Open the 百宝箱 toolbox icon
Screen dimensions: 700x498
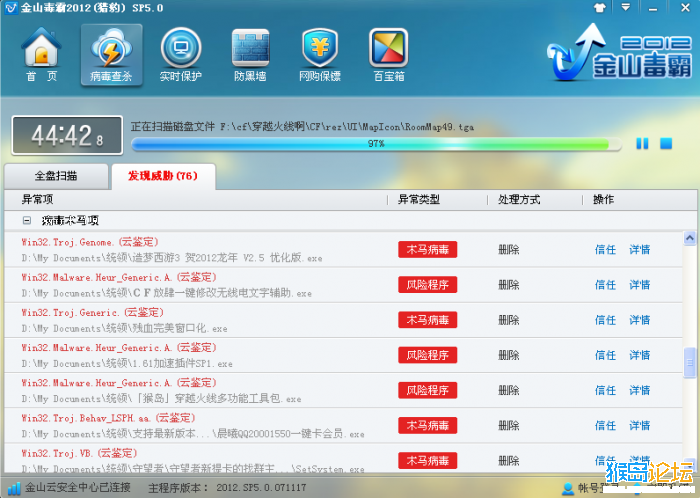pyautogui.click(x=389, y=55)
